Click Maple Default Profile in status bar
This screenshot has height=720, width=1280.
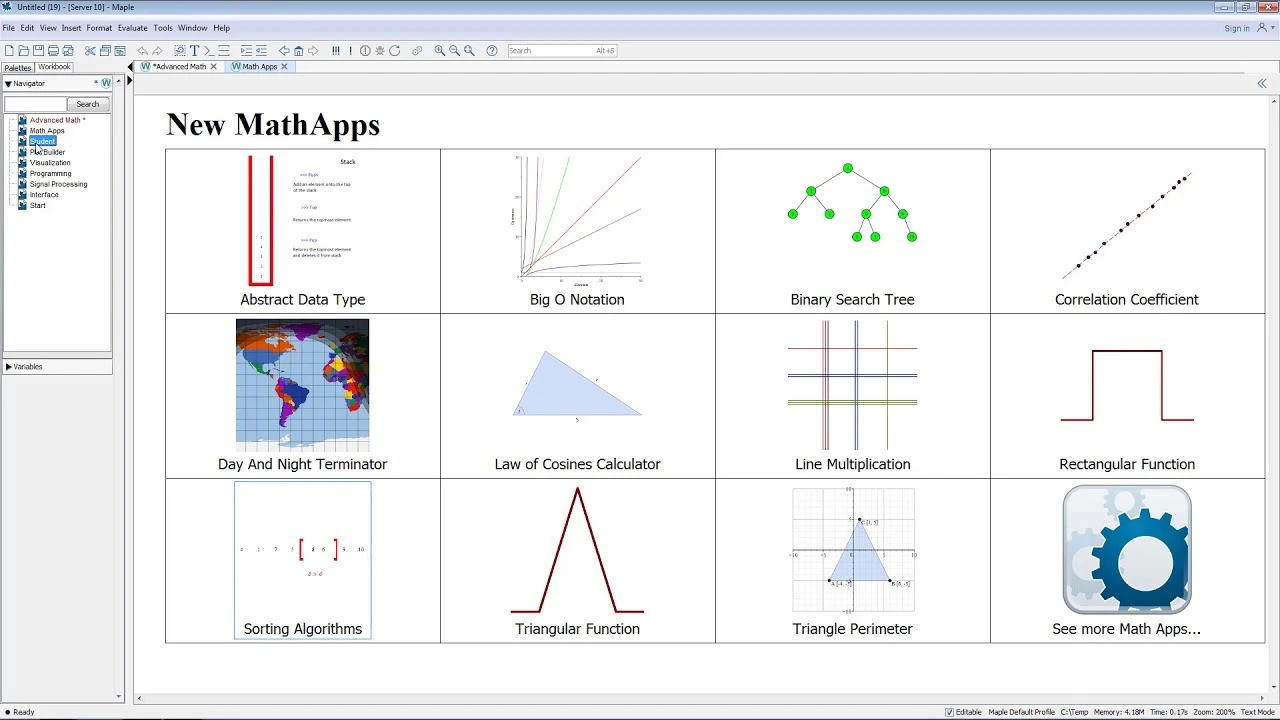pyautogui.click(x=1021, y=712)
